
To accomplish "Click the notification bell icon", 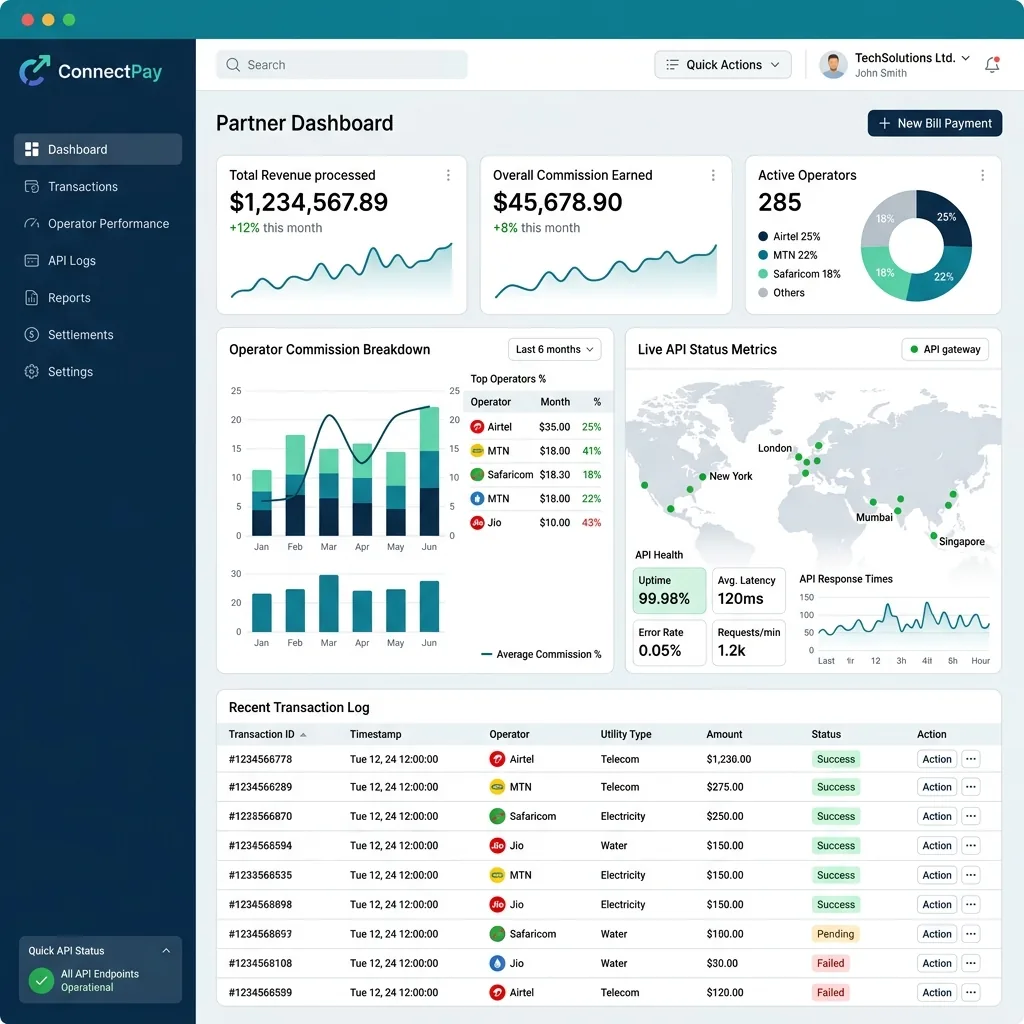I will click(991, 65).
